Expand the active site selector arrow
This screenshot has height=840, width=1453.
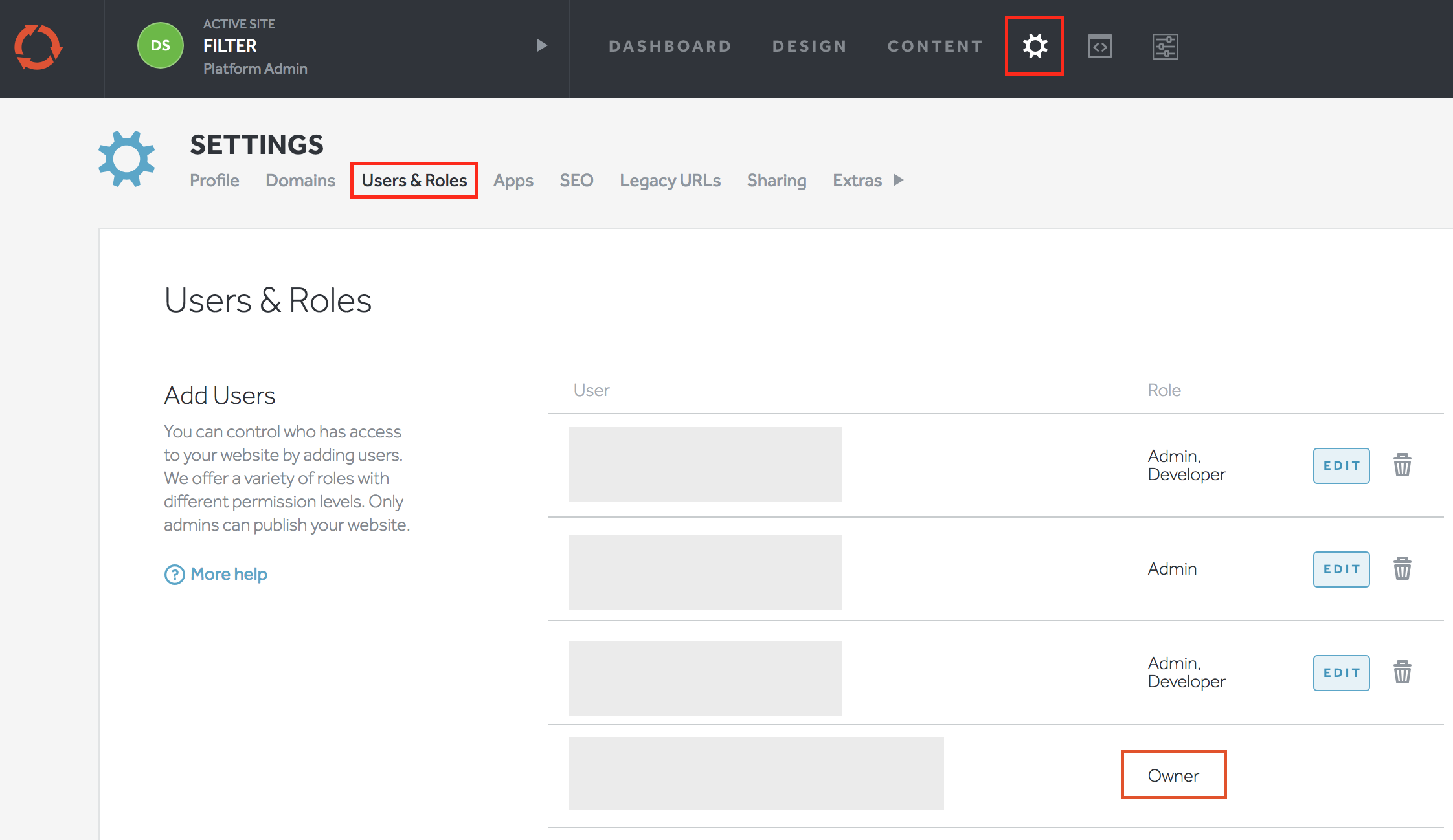pyautogui.click(x=542, y=45)
